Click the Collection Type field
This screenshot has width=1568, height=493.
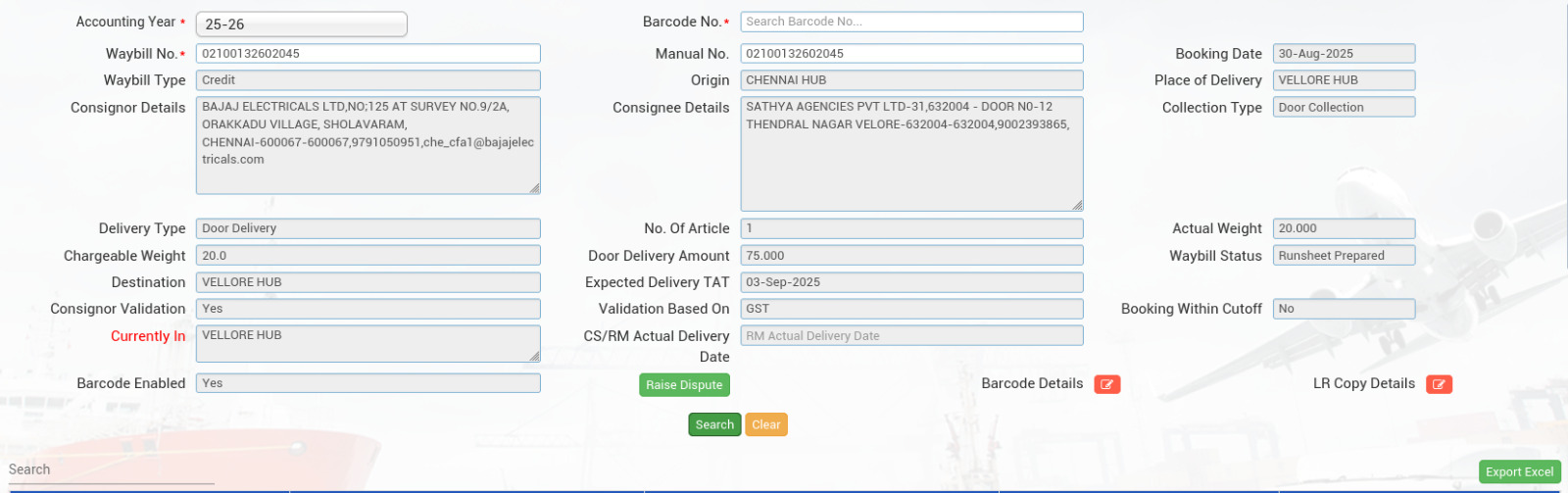pos(1343,108)
